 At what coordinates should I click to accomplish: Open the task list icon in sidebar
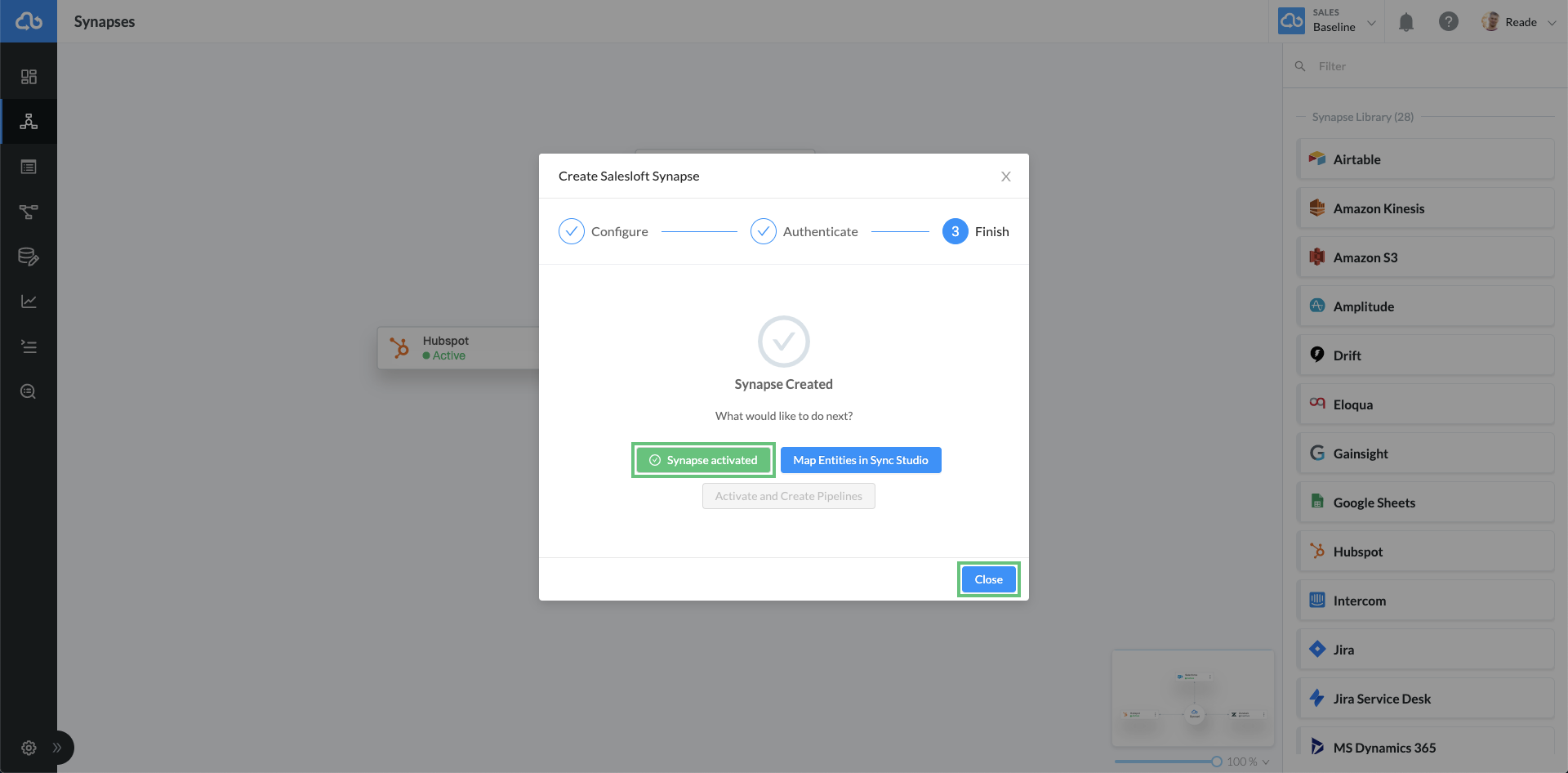pos(29,346)
